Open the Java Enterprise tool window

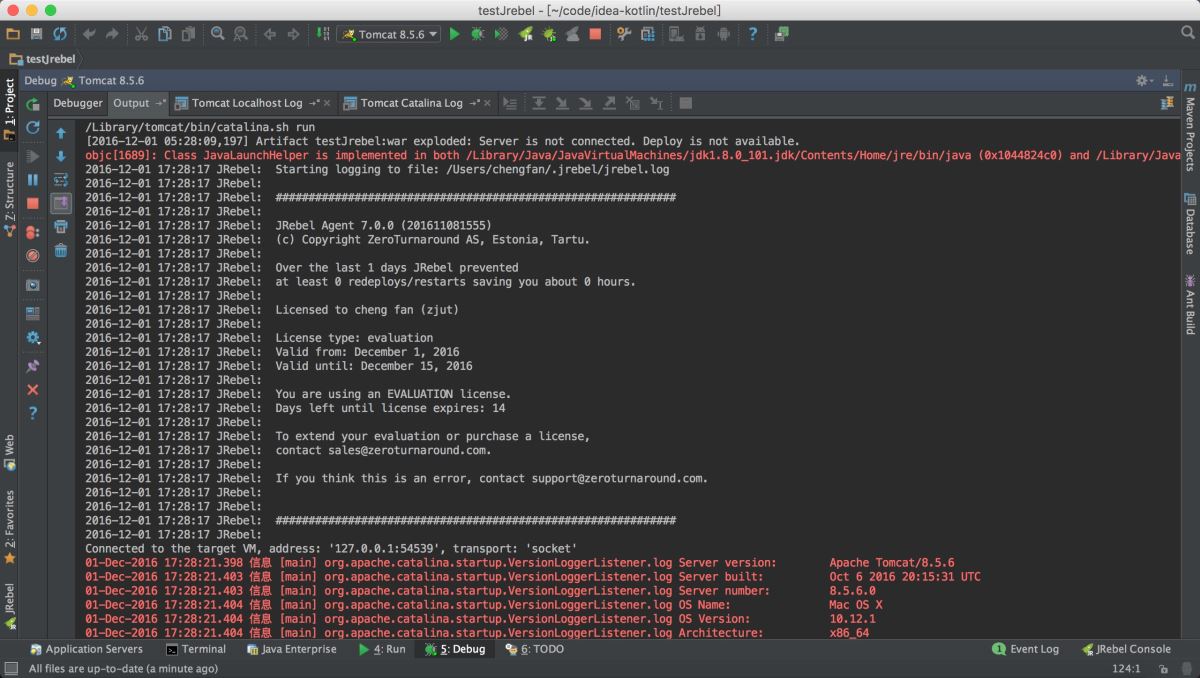point(290,649)
